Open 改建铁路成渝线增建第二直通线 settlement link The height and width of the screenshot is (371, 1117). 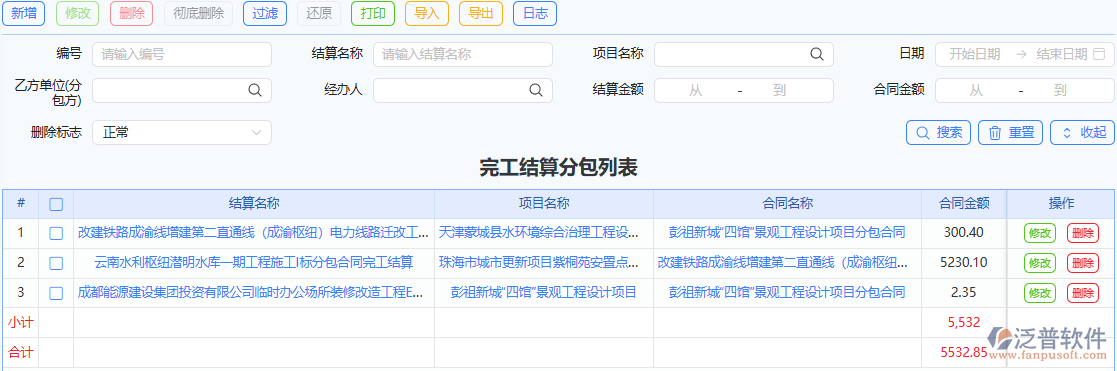[254, 232]
